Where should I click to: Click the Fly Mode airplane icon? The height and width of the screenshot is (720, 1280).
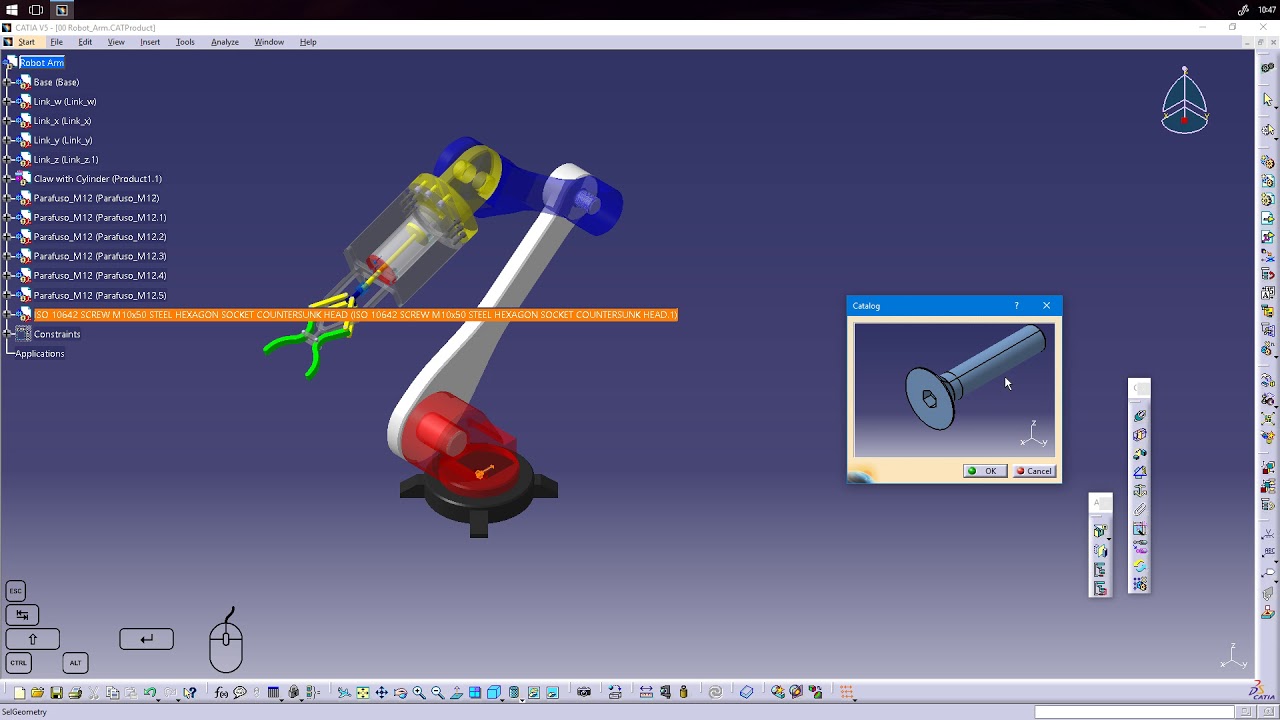(343, 692)
